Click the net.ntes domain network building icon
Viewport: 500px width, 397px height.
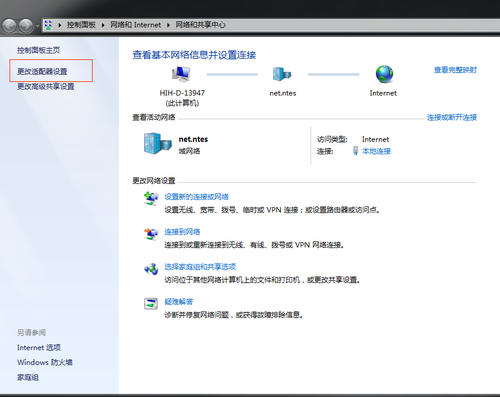click(x=158, y=144)
